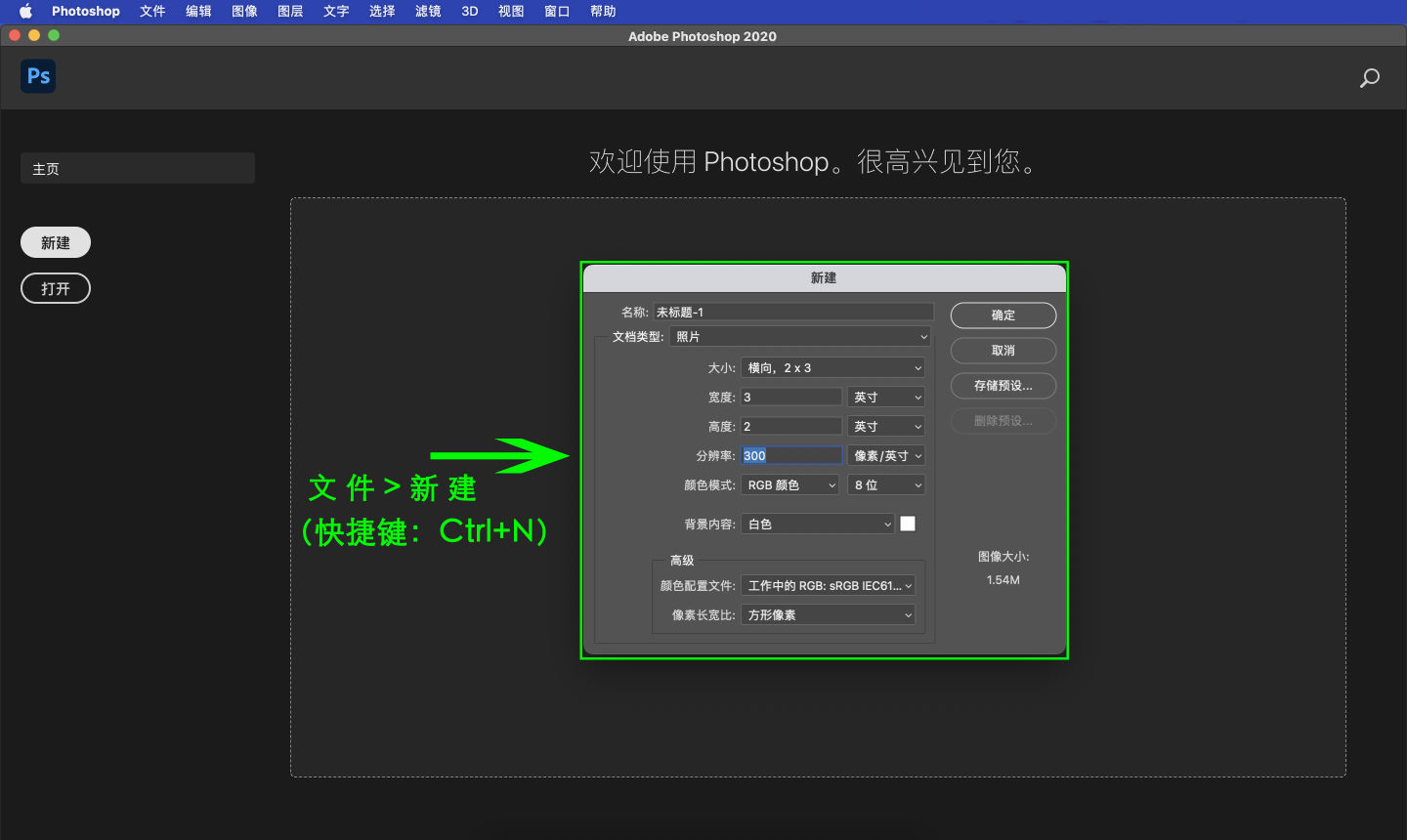The height and width of the screenshot is (840, 1407).
Task: Open the 8 位 bit depth dropdown
Action: pos(885,484)
